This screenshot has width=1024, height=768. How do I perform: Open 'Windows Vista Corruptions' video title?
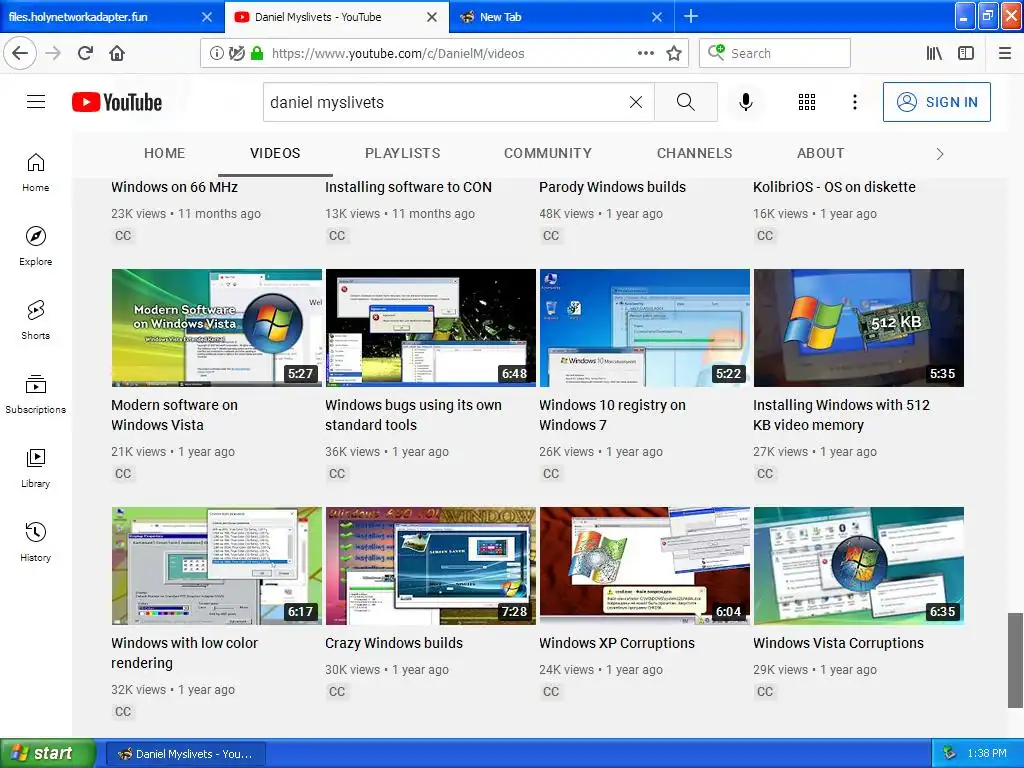(838, 643)
